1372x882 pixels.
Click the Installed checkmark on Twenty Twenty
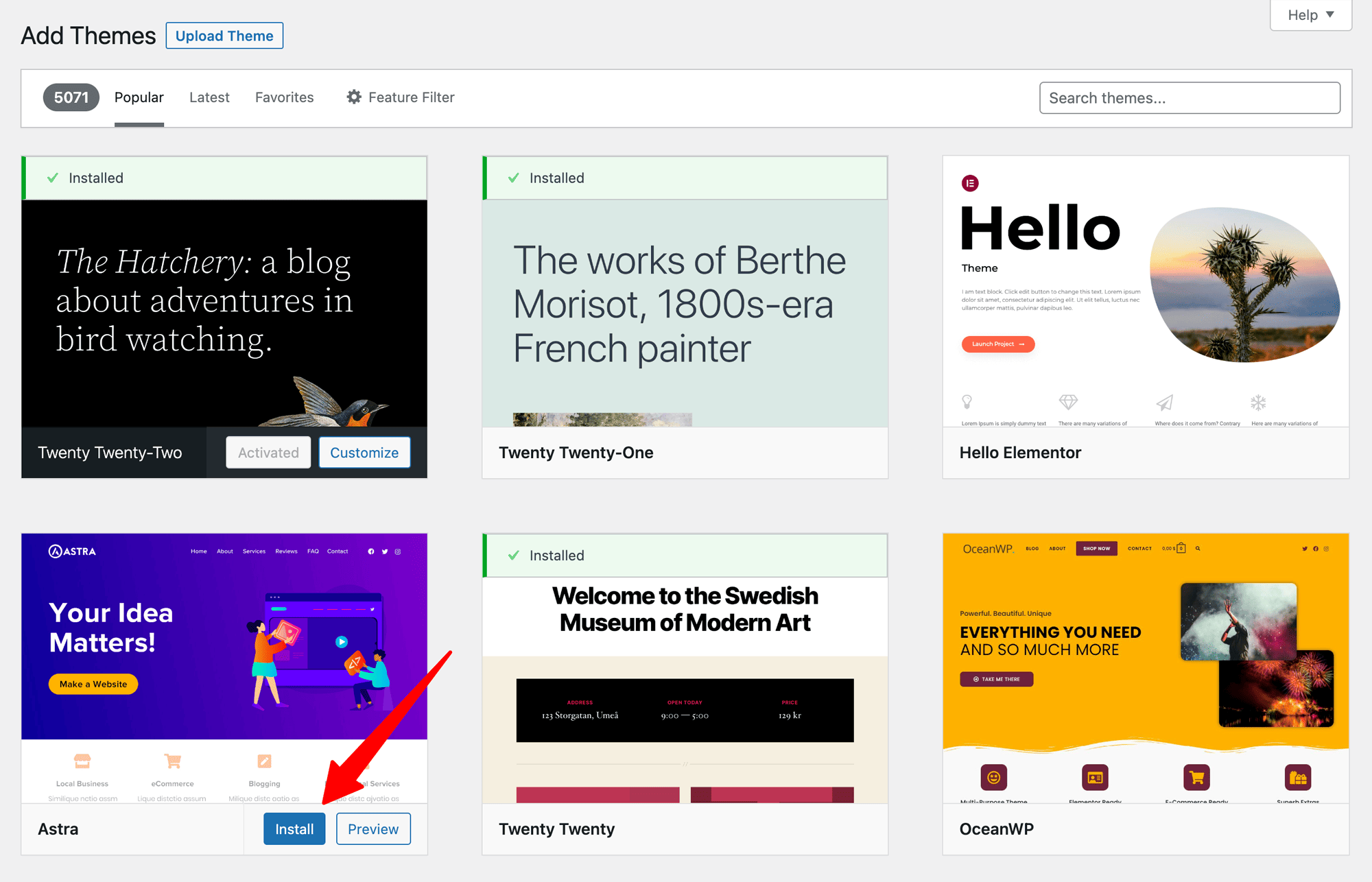513,556
